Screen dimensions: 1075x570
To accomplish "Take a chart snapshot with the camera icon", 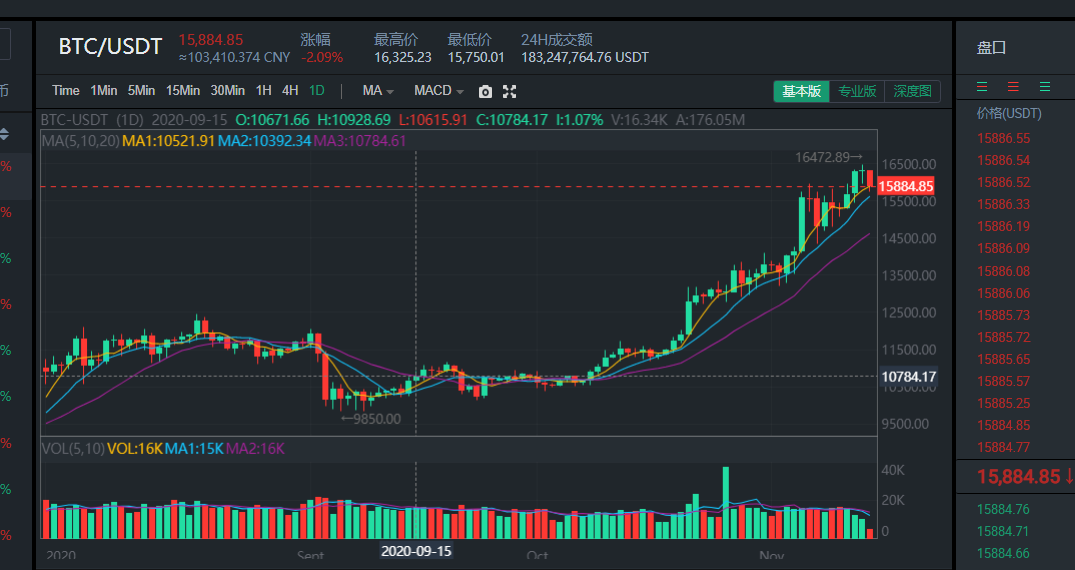I will click(x=485, y=91).
